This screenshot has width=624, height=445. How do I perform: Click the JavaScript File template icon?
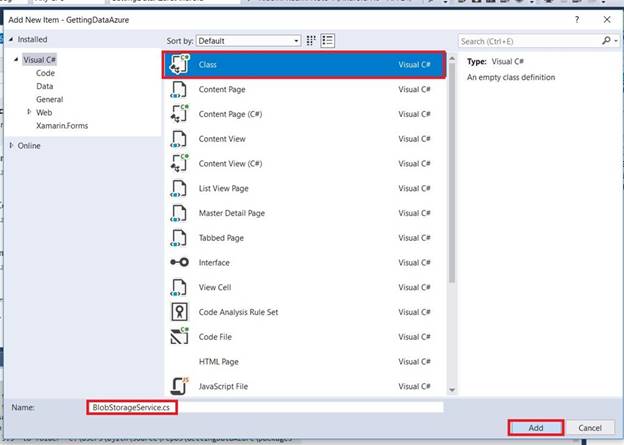pyautogui.click(x=179, y=386)
